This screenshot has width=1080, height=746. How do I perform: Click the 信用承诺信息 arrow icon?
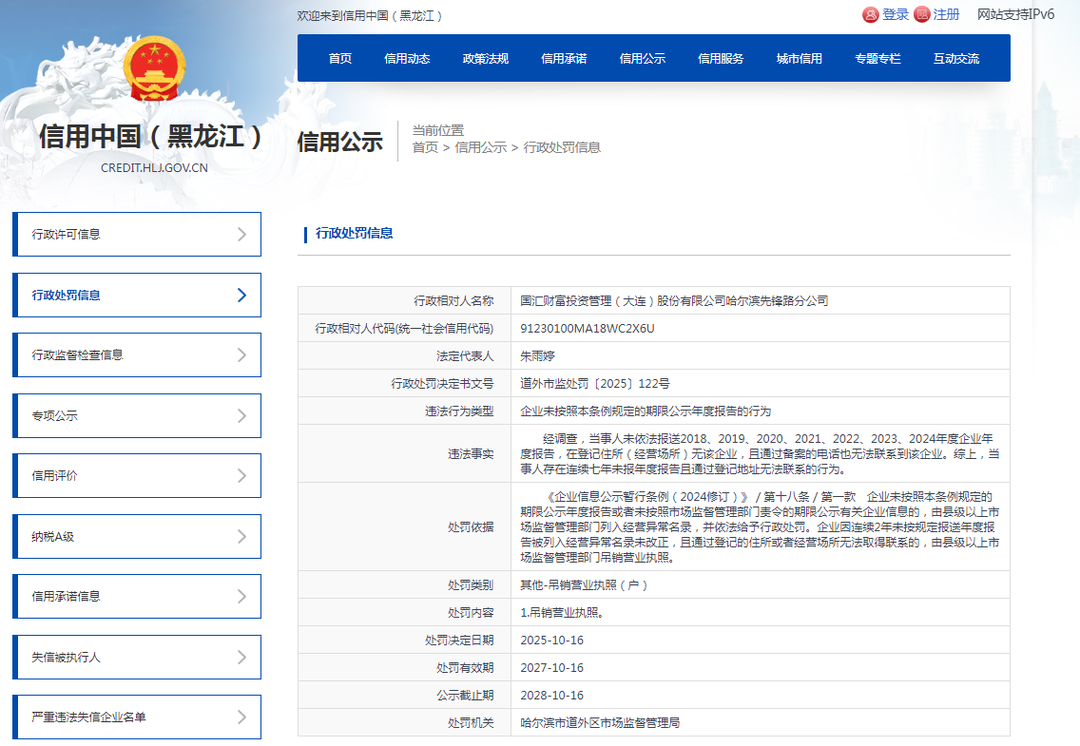coord(242,596)
